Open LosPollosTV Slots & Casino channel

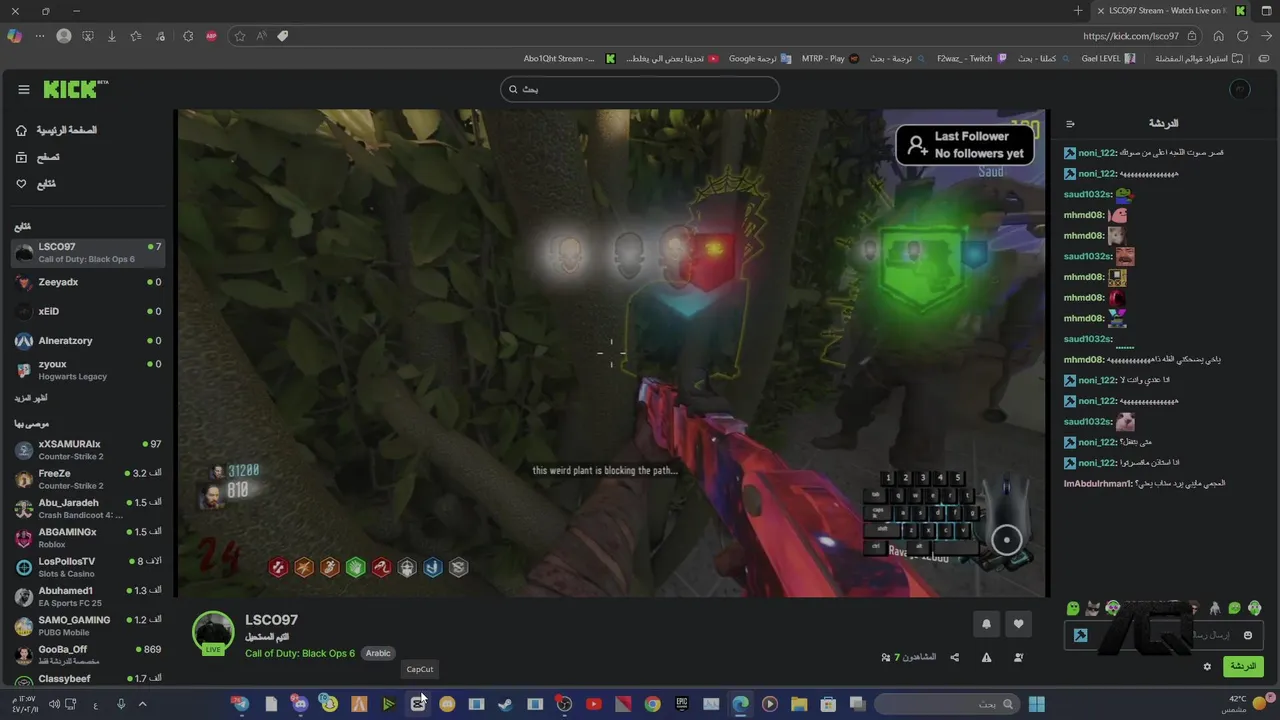[x=88, y=567]
